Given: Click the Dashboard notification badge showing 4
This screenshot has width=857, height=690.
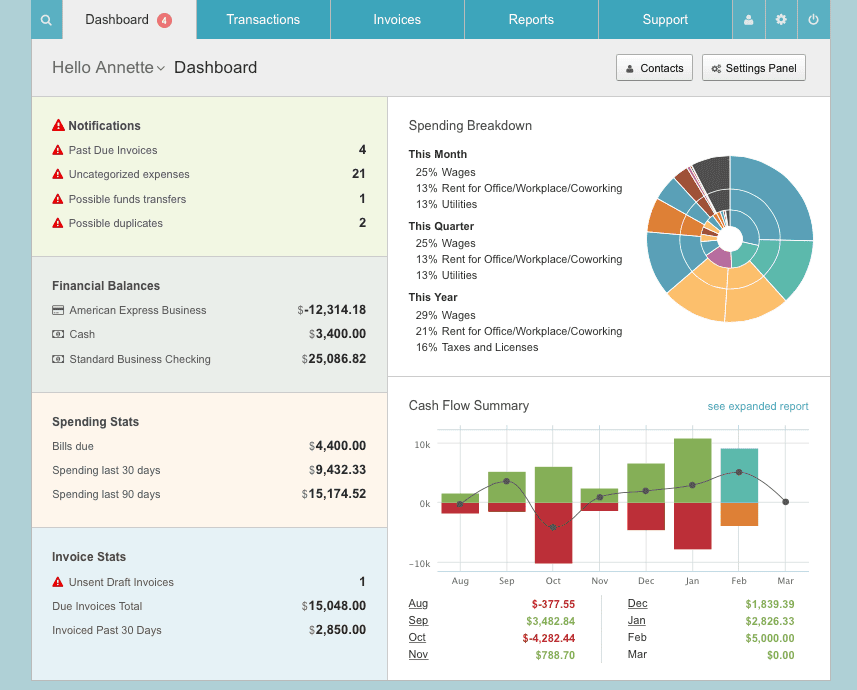Looking at the screenshot, I should point(165,20).
